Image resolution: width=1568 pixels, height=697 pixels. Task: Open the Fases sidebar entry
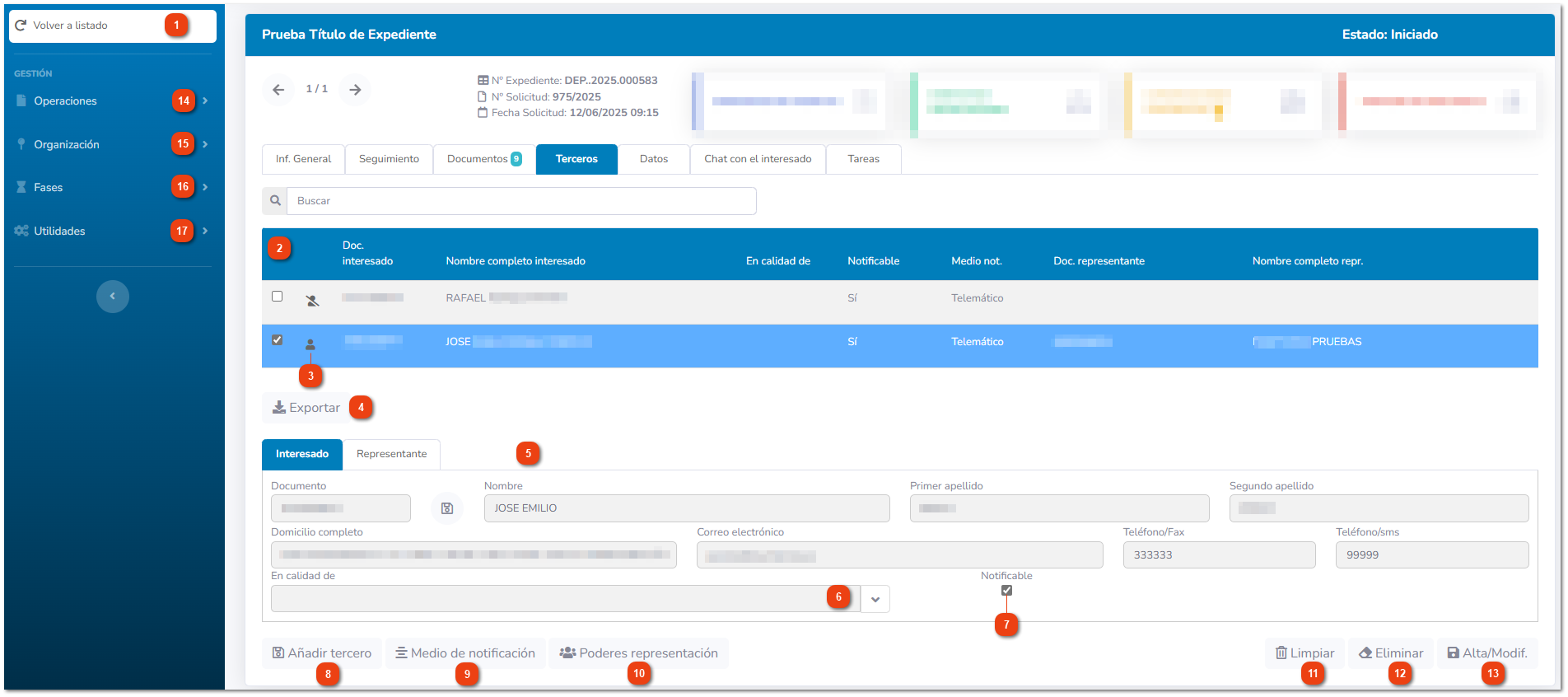coord(48,187)
